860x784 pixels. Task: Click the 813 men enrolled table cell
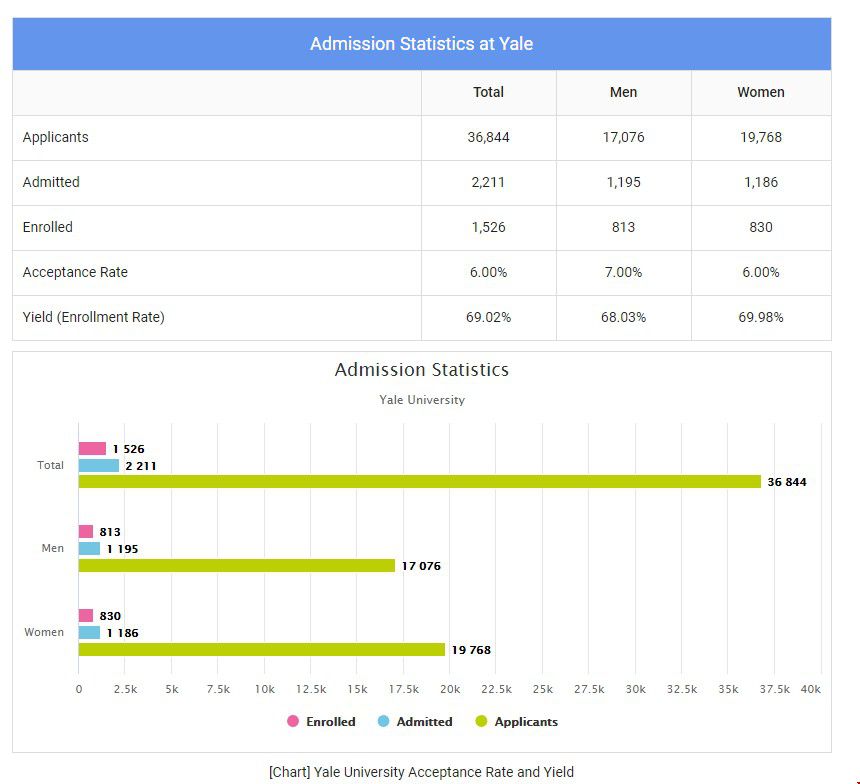pos(624,227)
